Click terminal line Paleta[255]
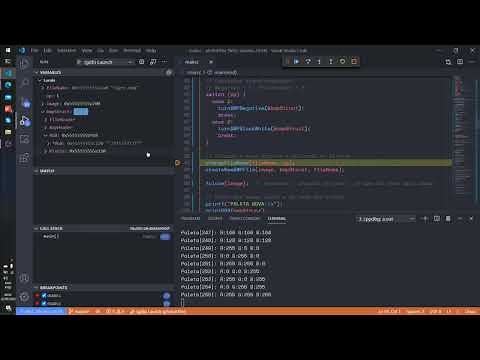This screenshot has width=480, height=360. click(226, 295)
